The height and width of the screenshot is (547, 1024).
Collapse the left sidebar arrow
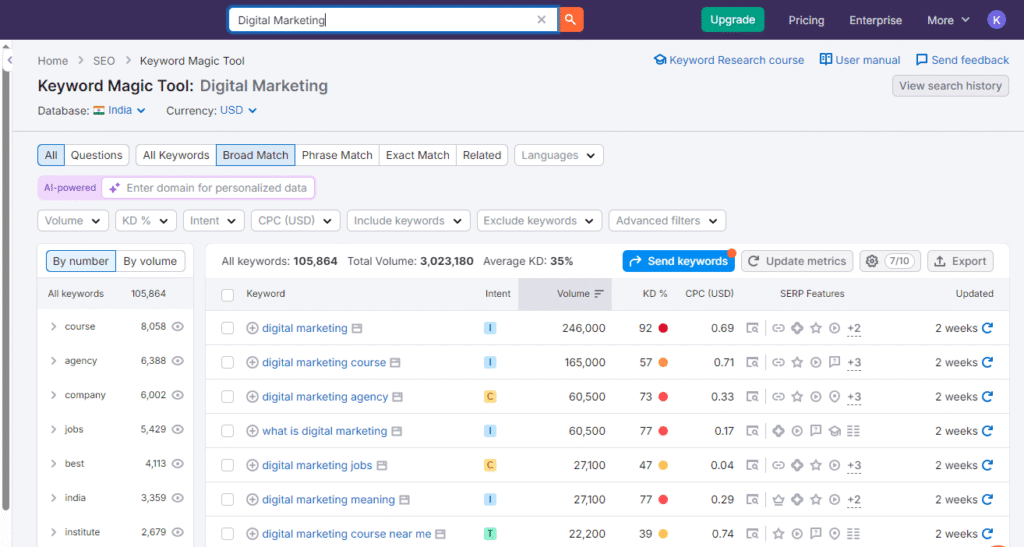(9, 60)
